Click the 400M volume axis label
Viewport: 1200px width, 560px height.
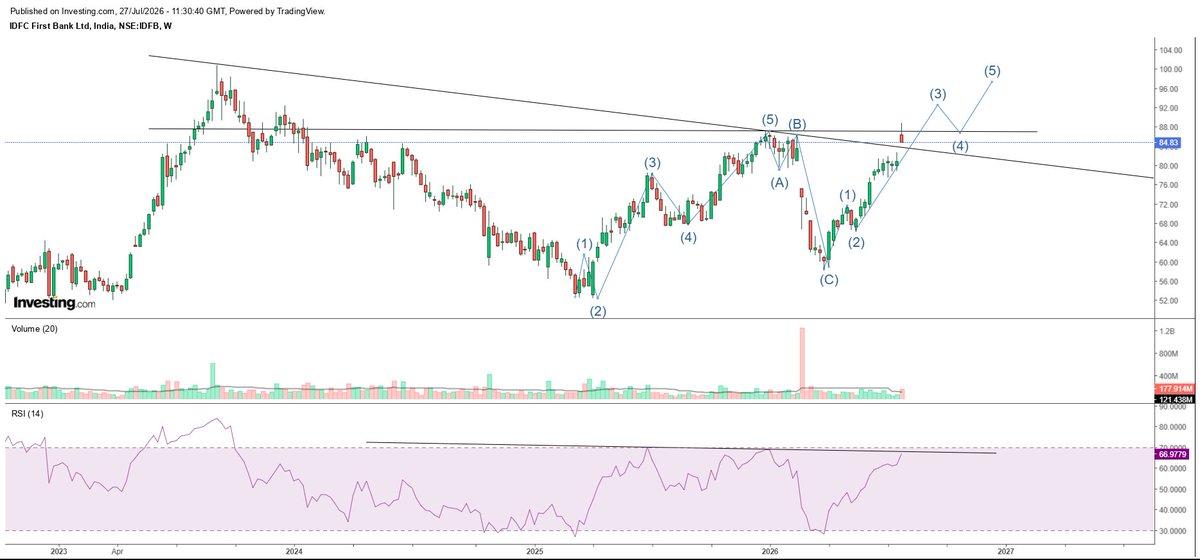coord(1167,378)
